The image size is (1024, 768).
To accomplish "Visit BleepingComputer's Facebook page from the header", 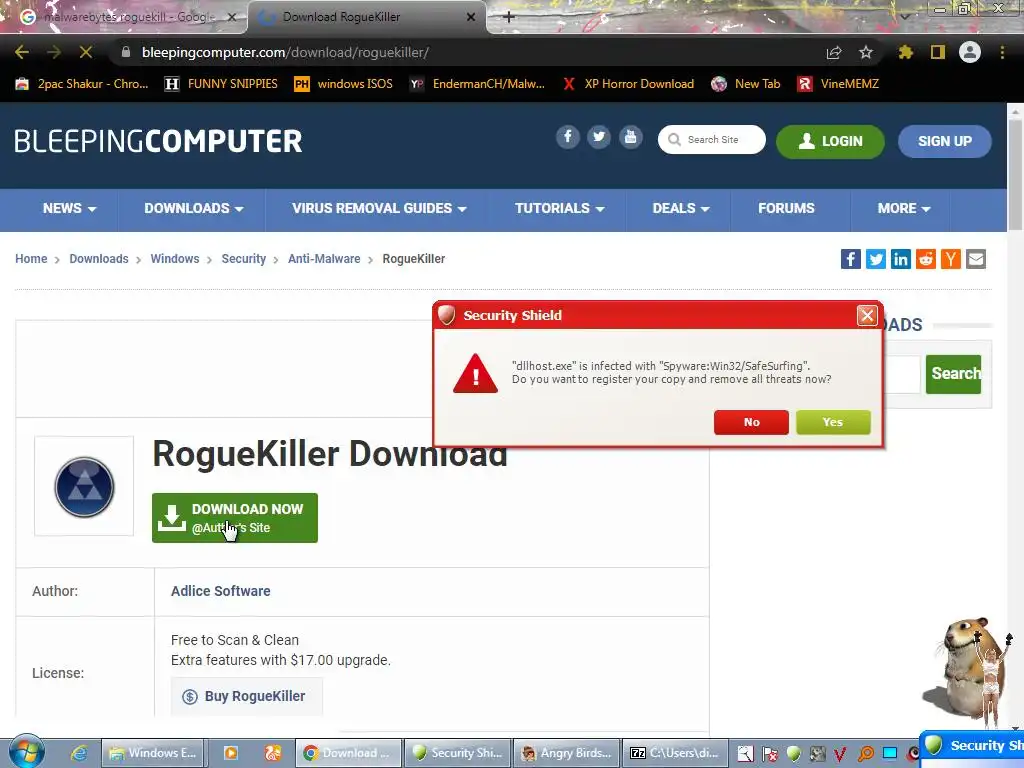I will [568, 137].
